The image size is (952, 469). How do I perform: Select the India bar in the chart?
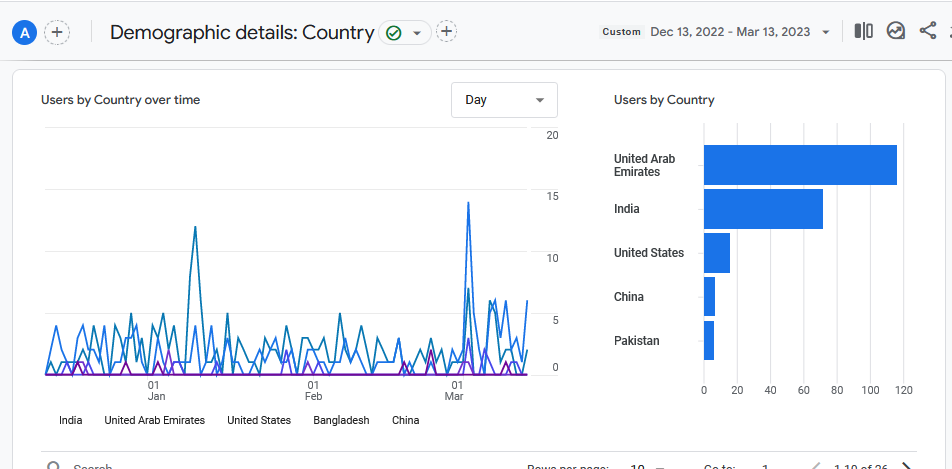763,209
